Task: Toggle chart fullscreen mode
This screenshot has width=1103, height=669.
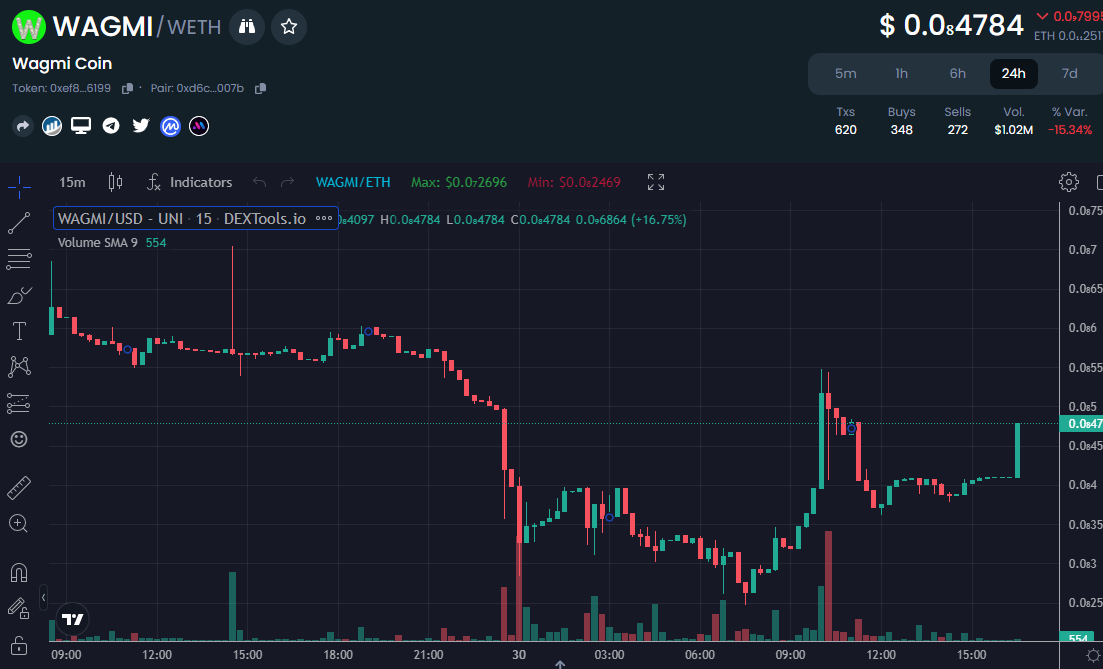Action: click(656, 183)
